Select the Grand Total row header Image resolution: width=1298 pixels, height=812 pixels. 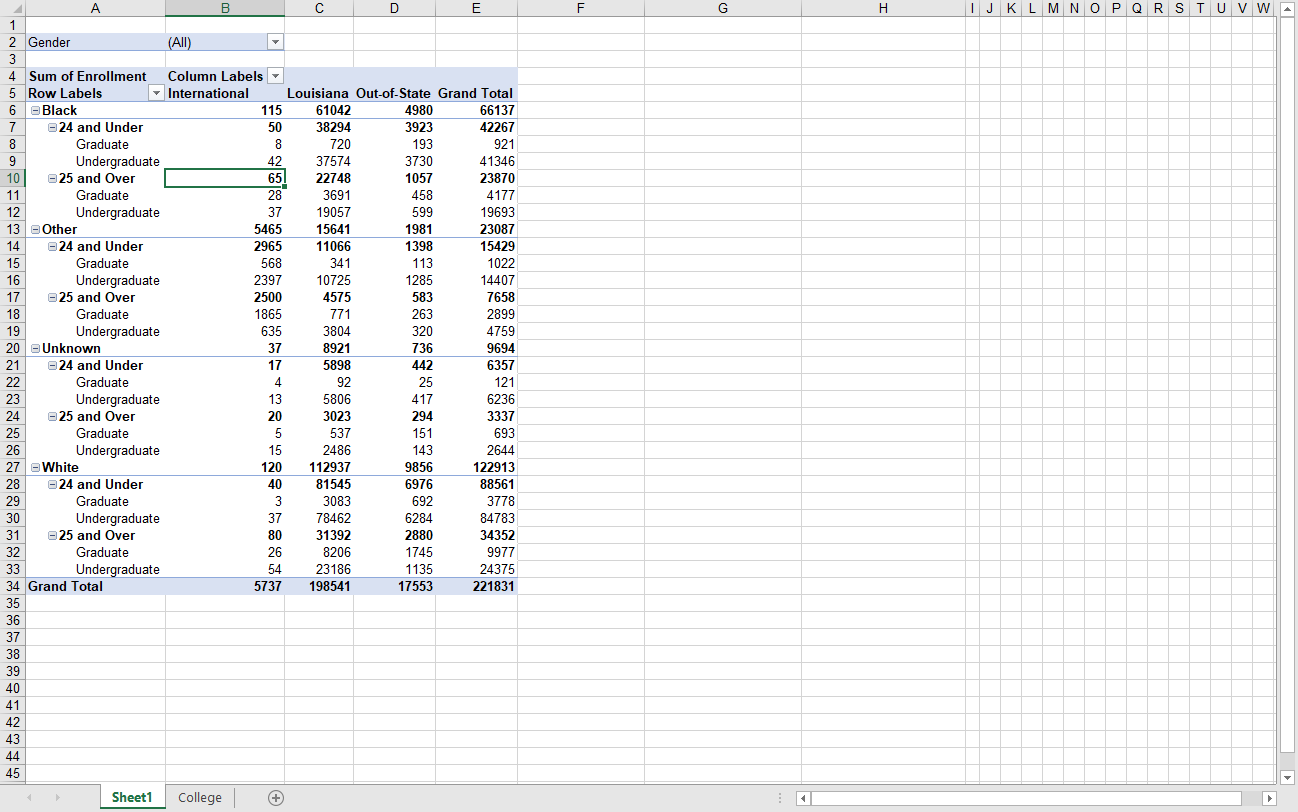point(65,586)
